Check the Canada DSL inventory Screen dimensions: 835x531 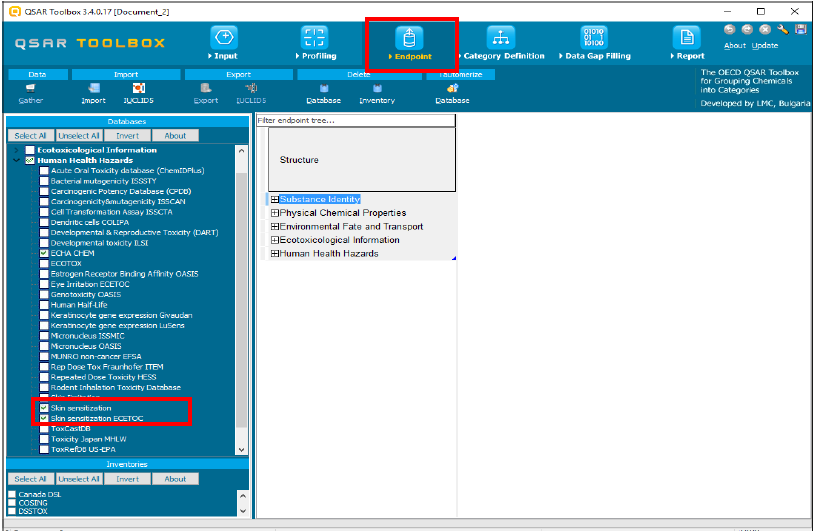(12, 494)
